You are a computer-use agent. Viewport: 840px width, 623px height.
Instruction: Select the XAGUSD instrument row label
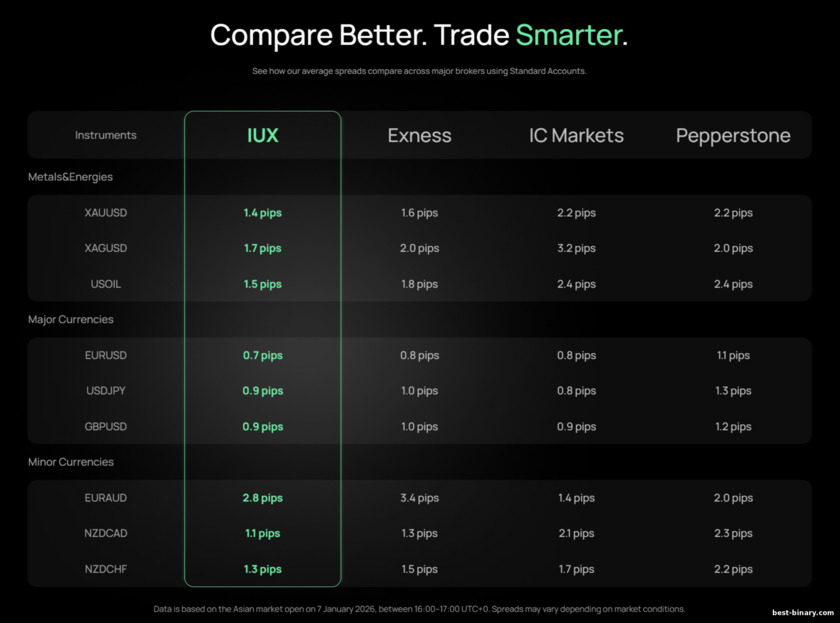click(x=106, y=248)
